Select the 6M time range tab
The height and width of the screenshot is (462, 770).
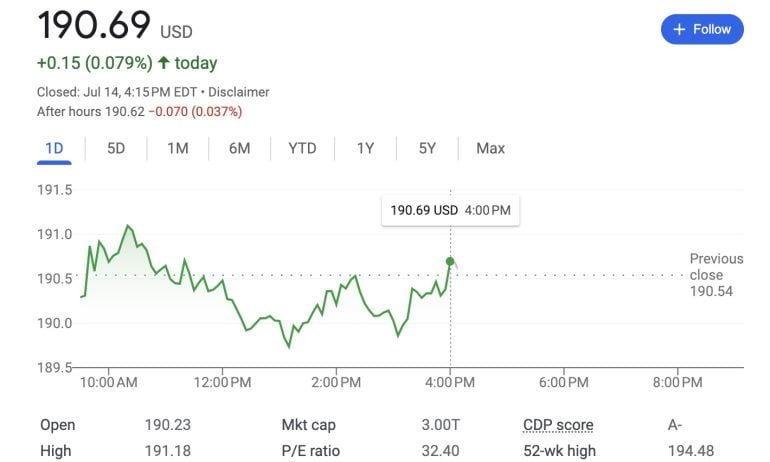239,148
